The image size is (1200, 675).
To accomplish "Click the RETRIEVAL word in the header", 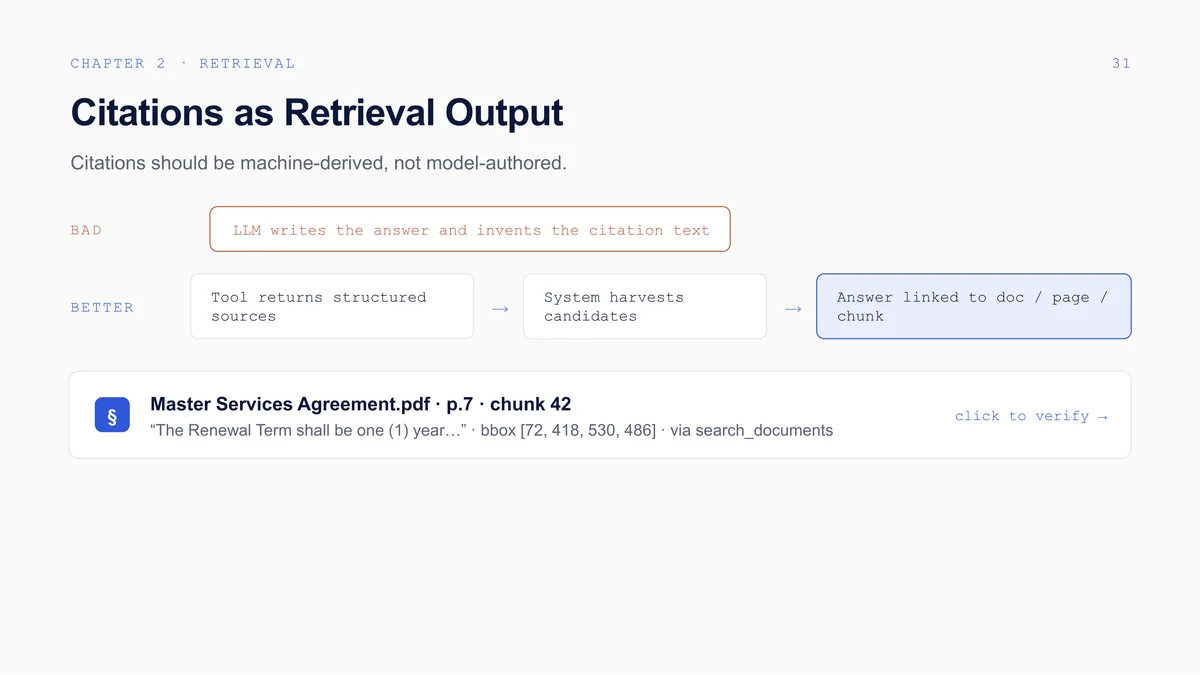I will pos(247,64).
